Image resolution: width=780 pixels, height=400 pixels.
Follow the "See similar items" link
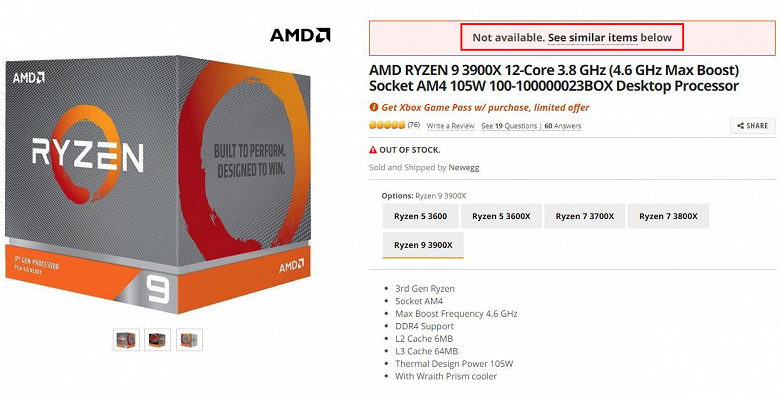click(x=592, y=38)
